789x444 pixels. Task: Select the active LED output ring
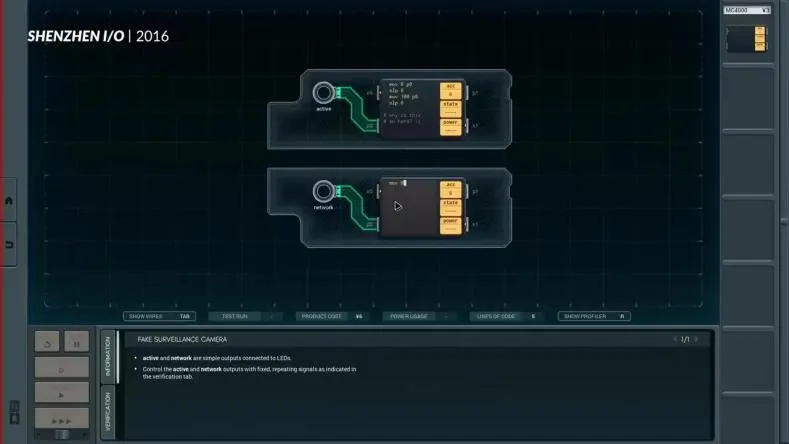click(x=323, y=93)
